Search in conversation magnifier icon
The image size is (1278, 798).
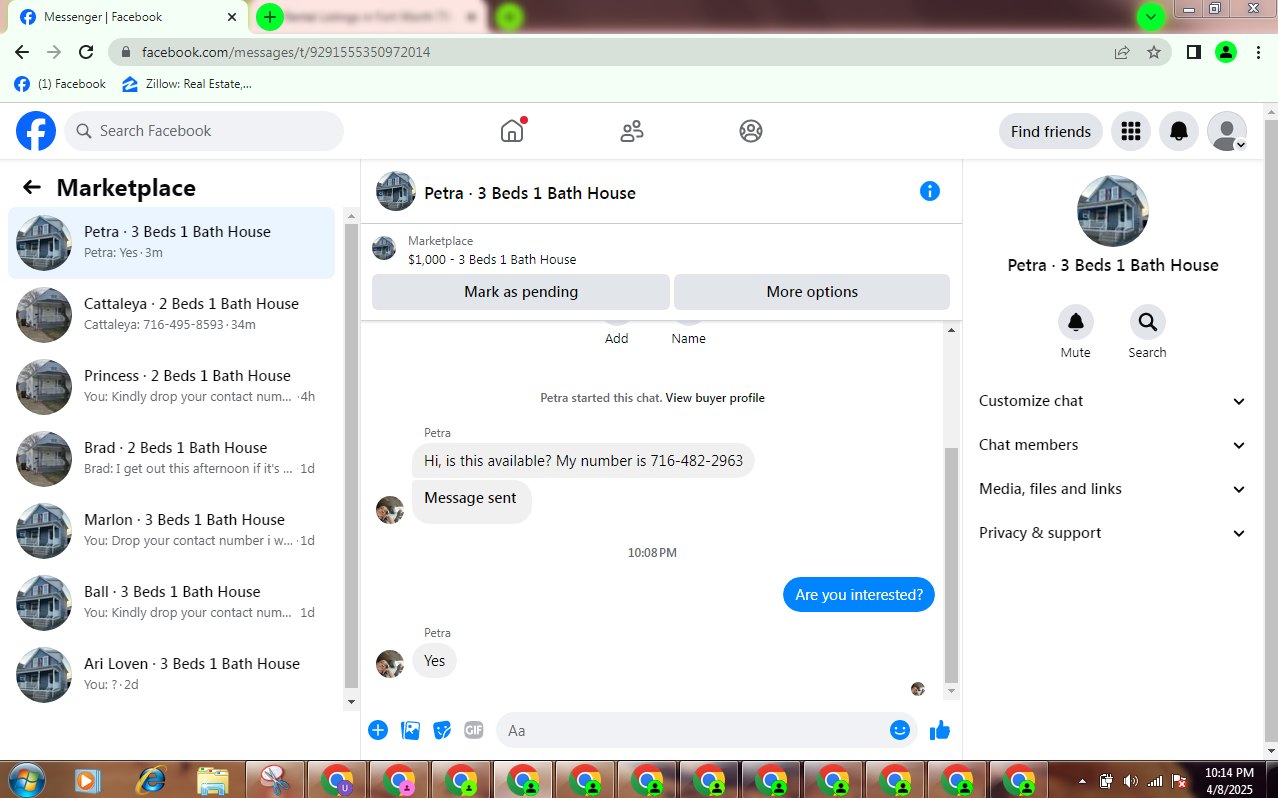[x=1148, y=322]
